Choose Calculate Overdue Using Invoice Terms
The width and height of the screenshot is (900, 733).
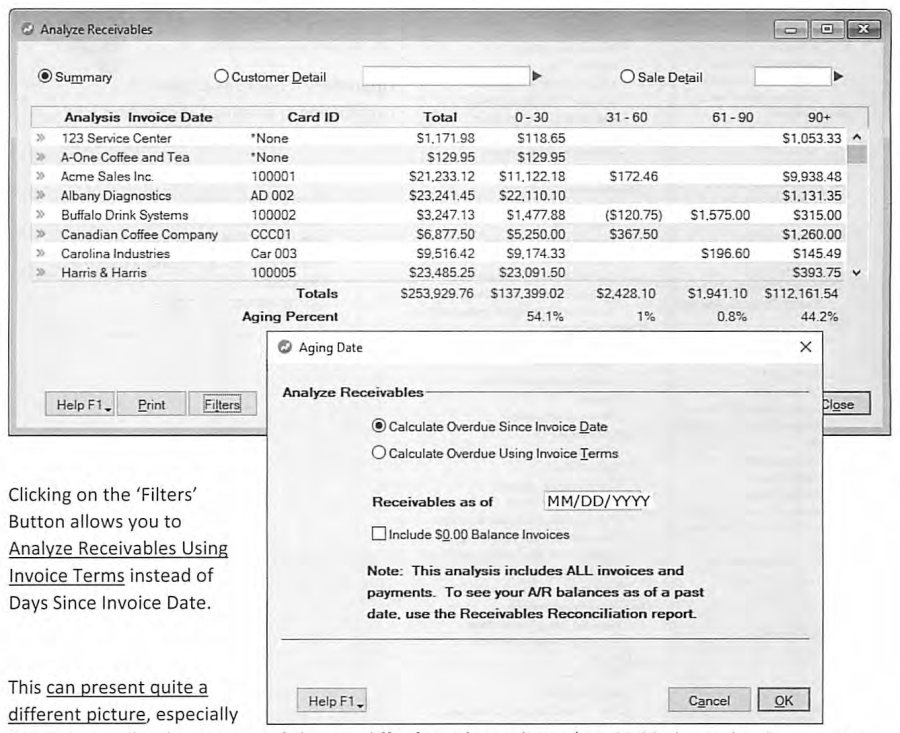point(378,453)
